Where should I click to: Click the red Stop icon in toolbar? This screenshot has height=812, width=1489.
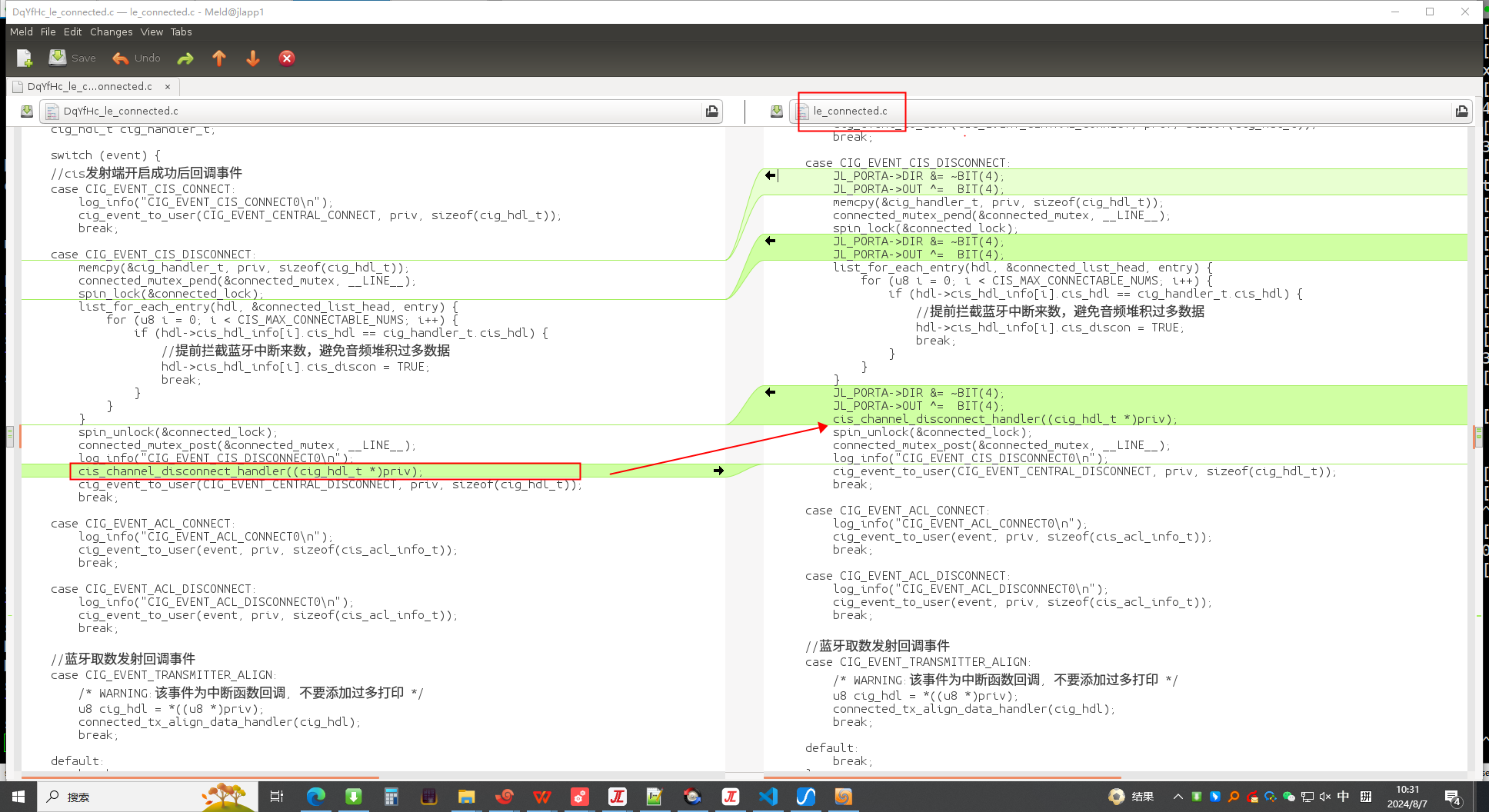coord(287,58)
